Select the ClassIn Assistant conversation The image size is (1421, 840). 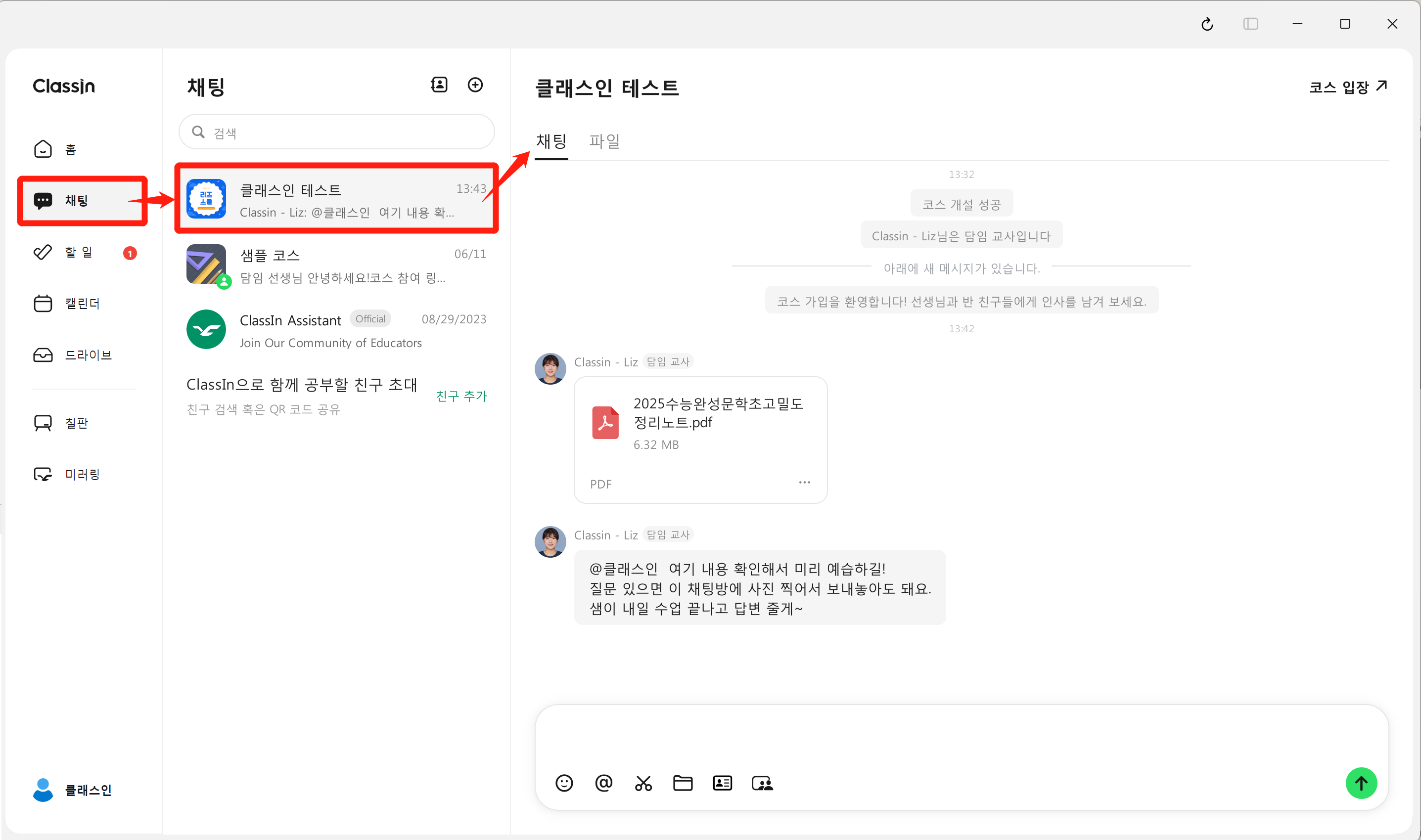click(336, 329)
